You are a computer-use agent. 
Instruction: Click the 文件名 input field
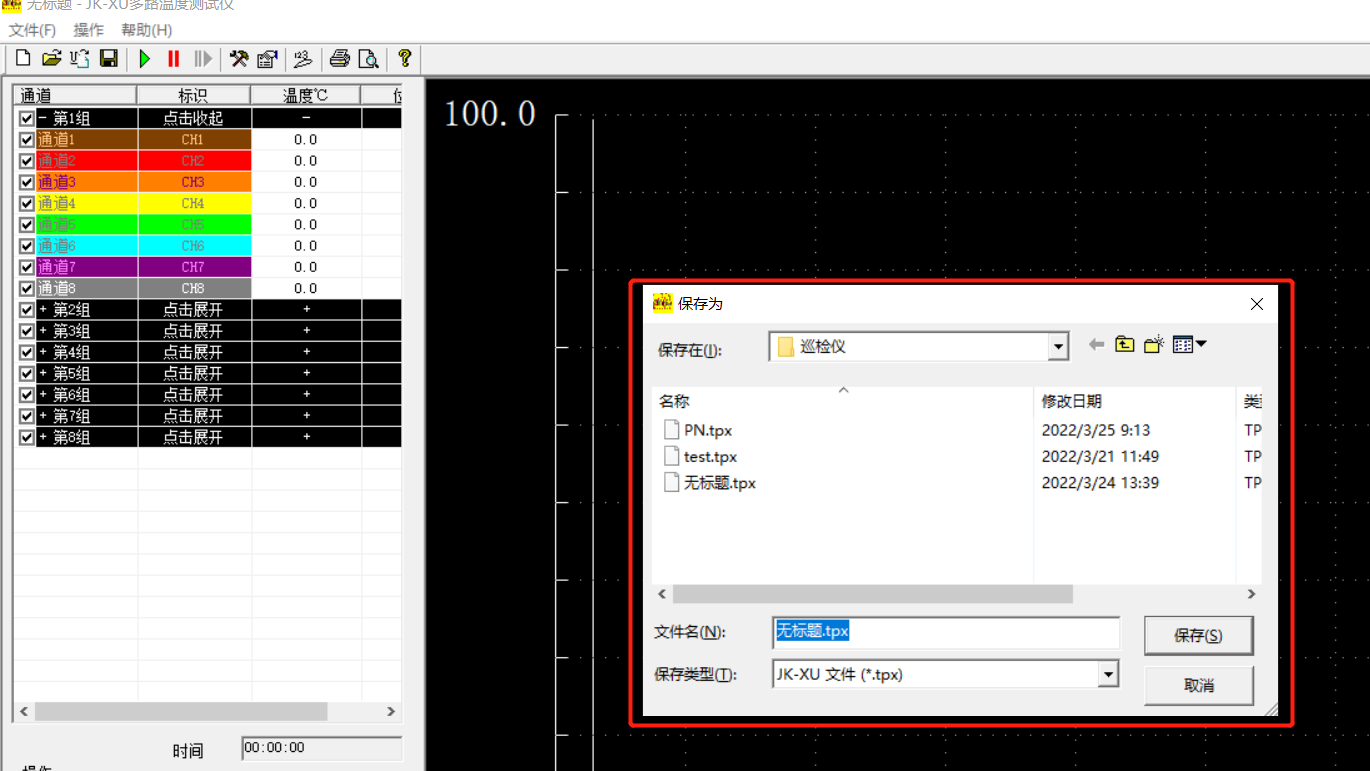(946, 632)
